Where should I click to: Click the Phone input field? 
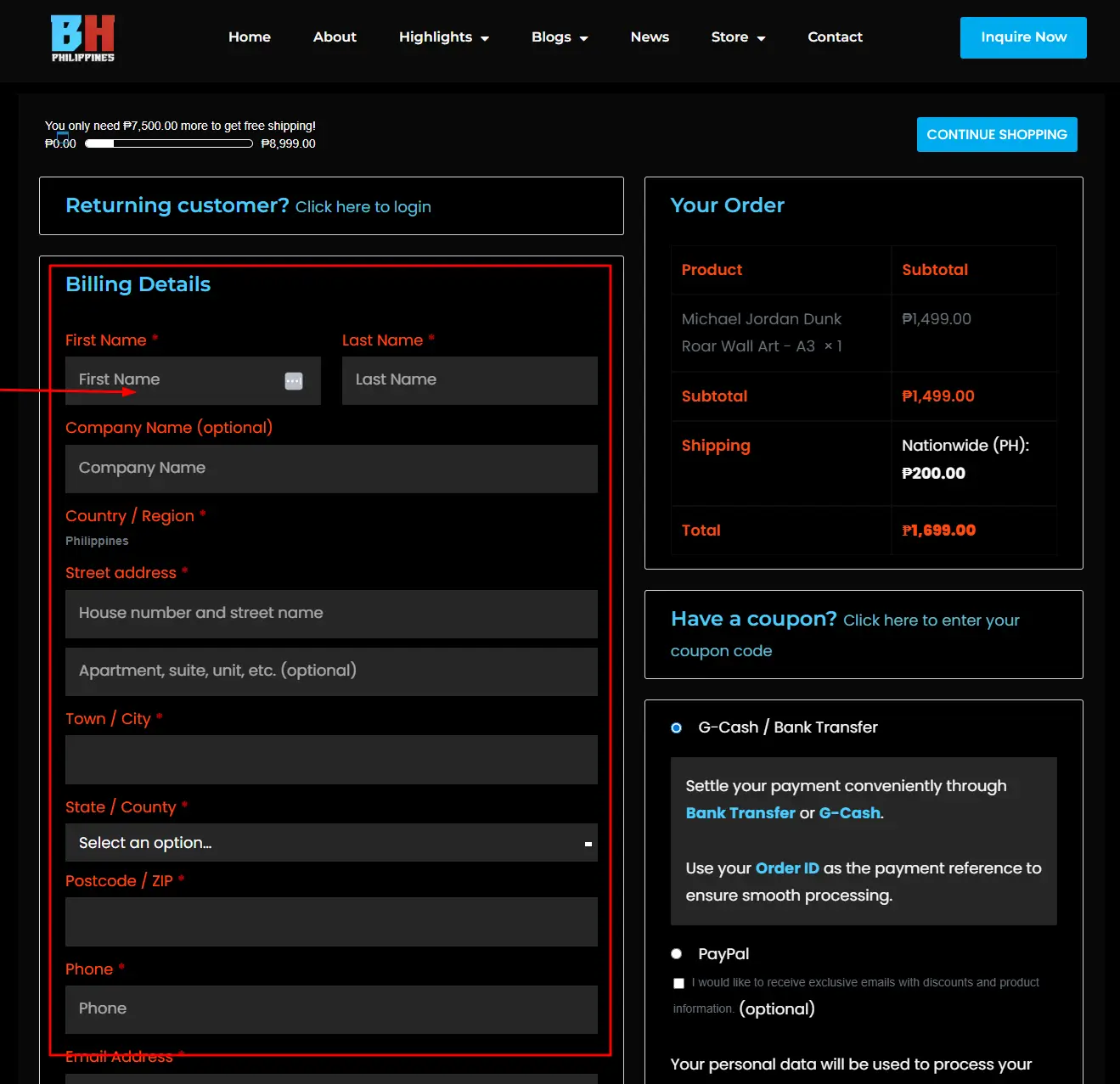[x=331, y=1009]
